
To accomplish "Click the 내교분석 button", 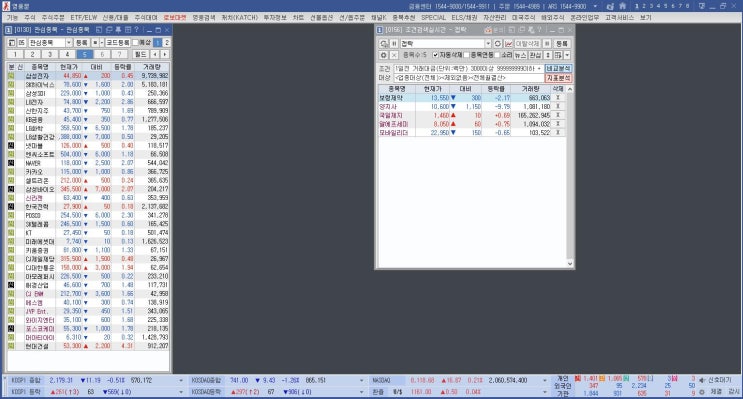I will (558, 69).
